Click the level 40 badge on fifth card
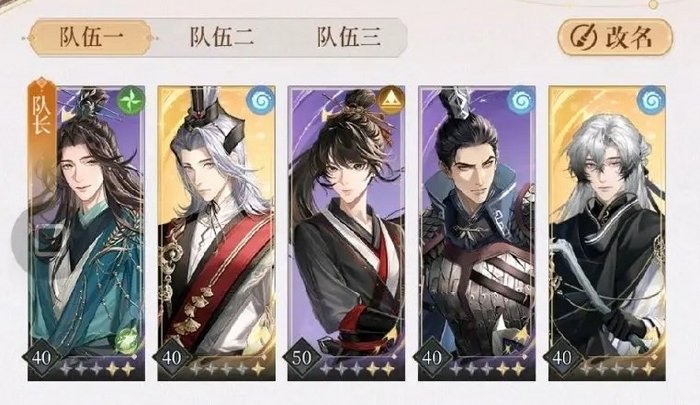The height and width of the screenshot is (405, 700). 562,358
